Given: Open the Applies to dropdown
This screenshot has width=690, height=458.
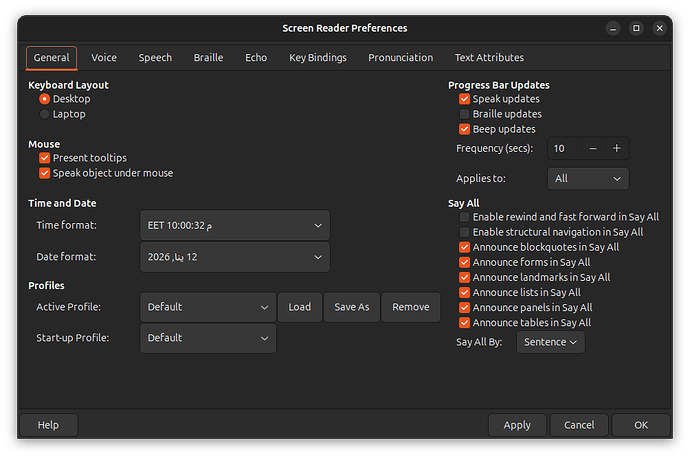Looking at the screenshot, I should [x=588, y=178].
